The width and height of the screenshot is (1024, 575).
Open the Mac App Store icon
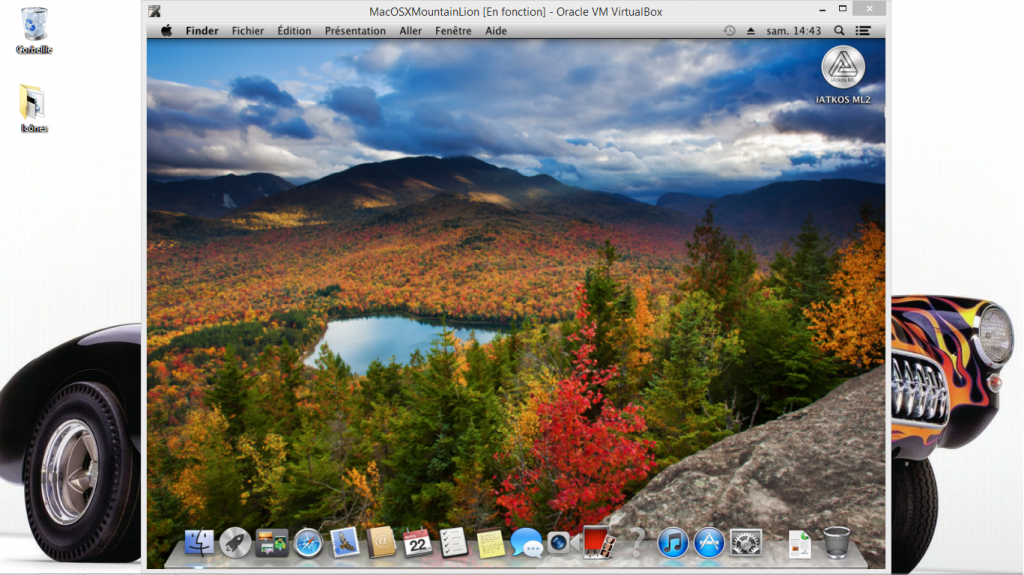point(708,543)
